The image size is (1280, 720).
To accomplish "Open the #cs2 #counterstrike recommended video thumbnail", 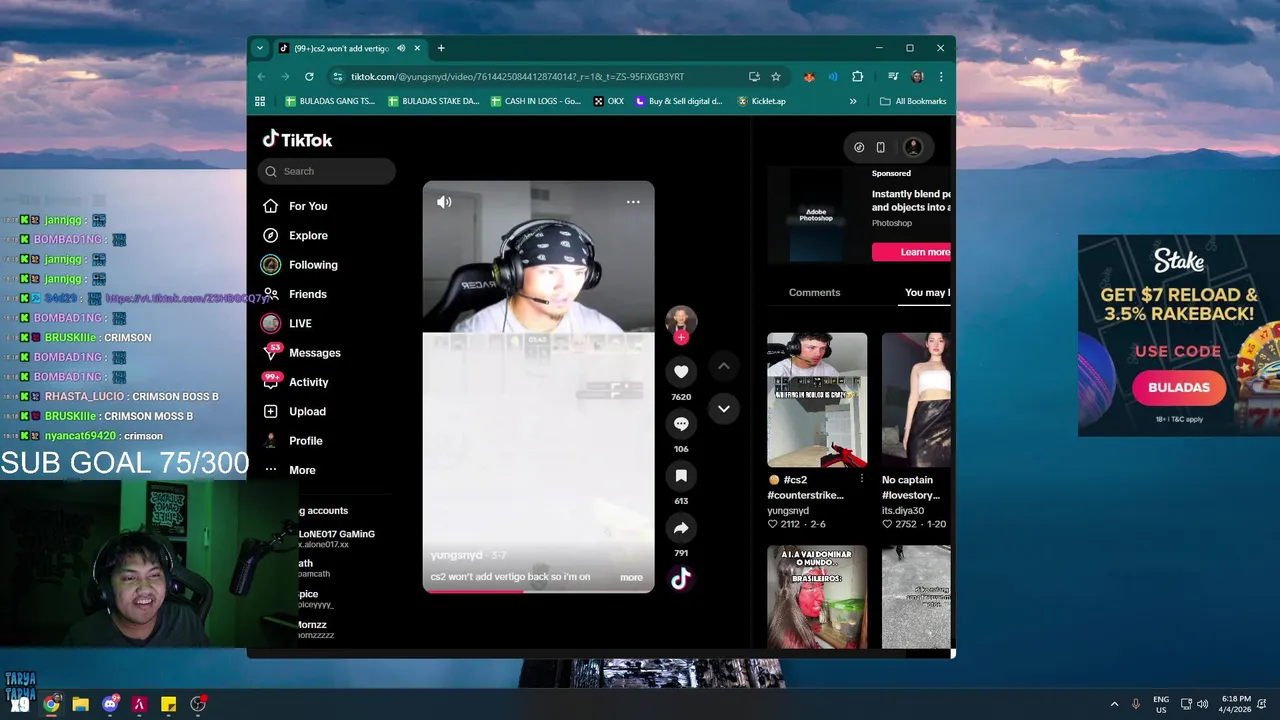I will (817, 400).
